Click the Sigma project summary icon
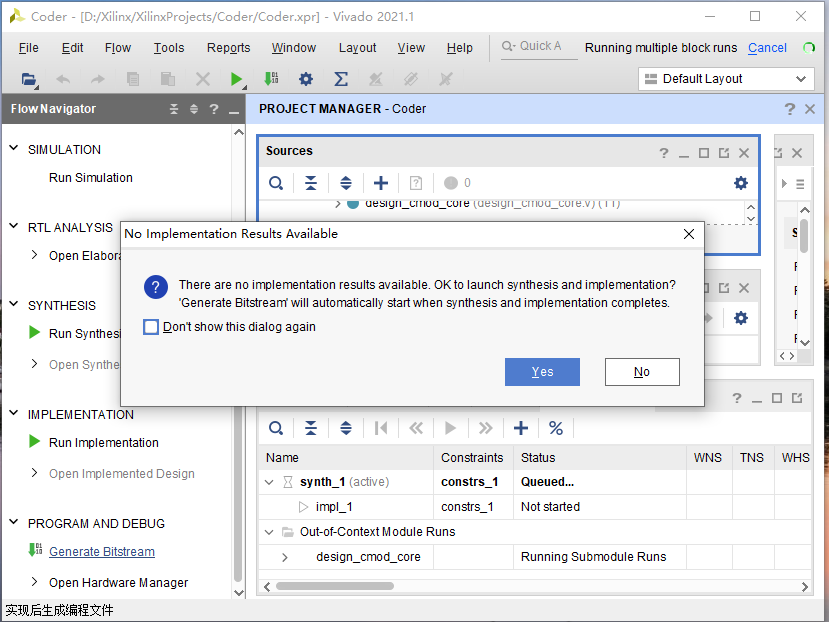 [341, 79]
